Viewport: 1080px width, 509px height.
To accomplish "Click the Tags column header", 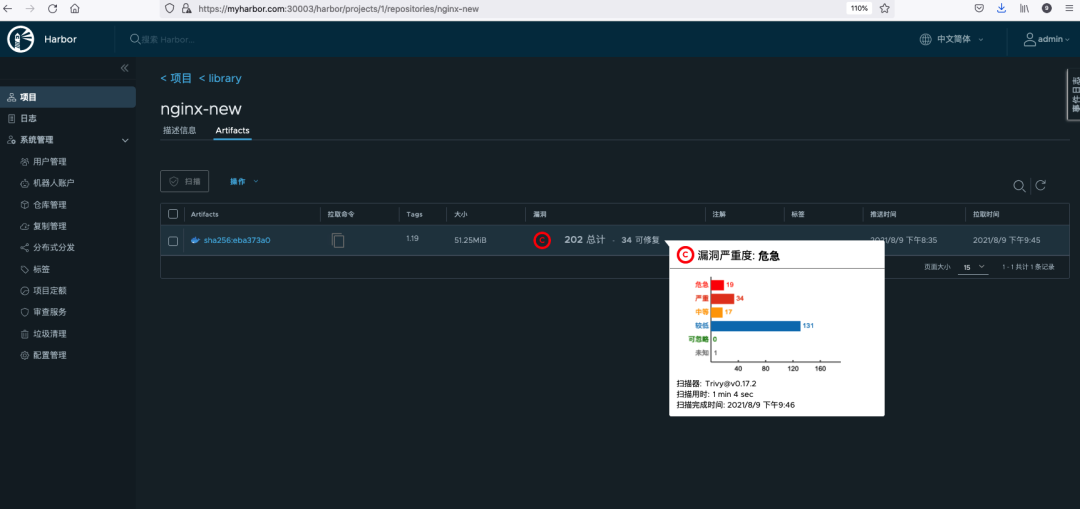I will pos(414,214).
